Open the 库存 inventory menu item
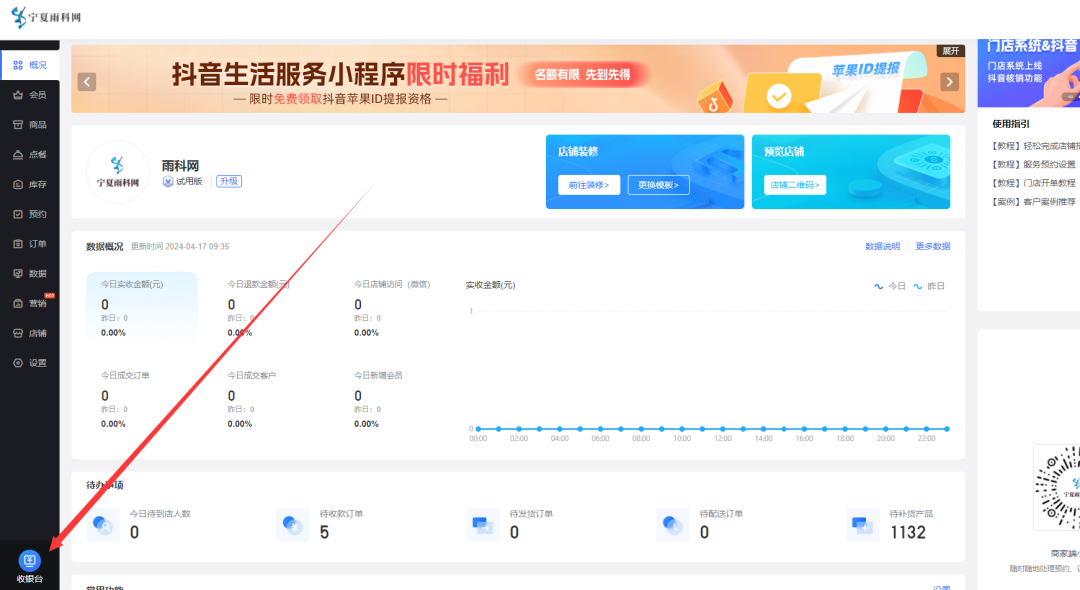Screen dimensions: 1080x590 pyautogui.click(x=30, y=185)
